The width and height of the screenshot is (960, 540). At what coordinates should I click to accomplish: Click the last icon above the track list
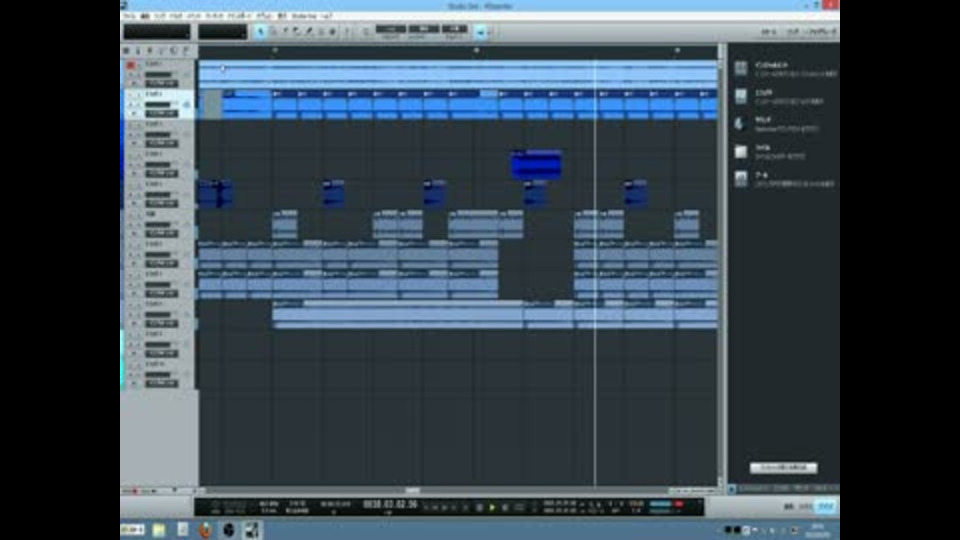pyautogui.click(x=187, y=51)
